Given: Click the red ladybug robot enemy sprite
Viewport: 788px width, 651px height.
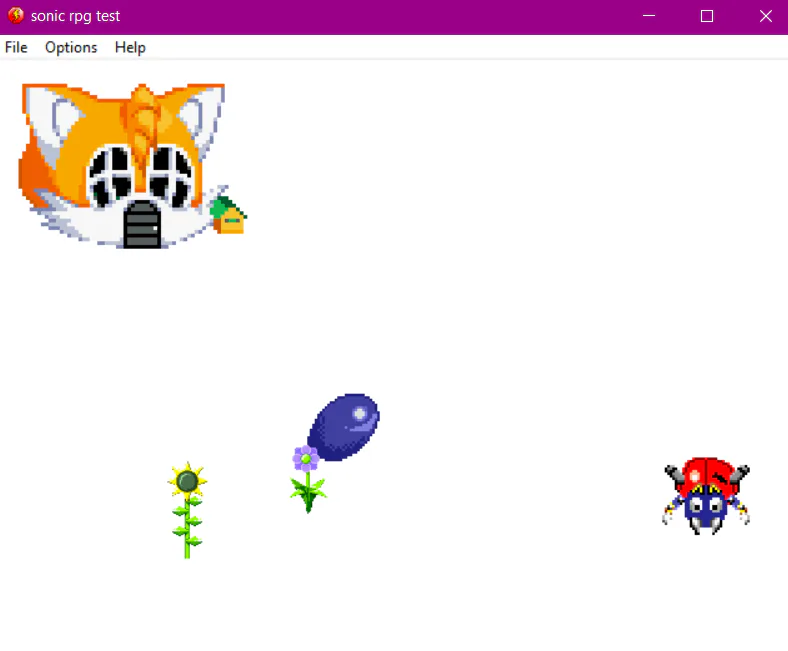Looking at the screenshot, I should [706, 496].
